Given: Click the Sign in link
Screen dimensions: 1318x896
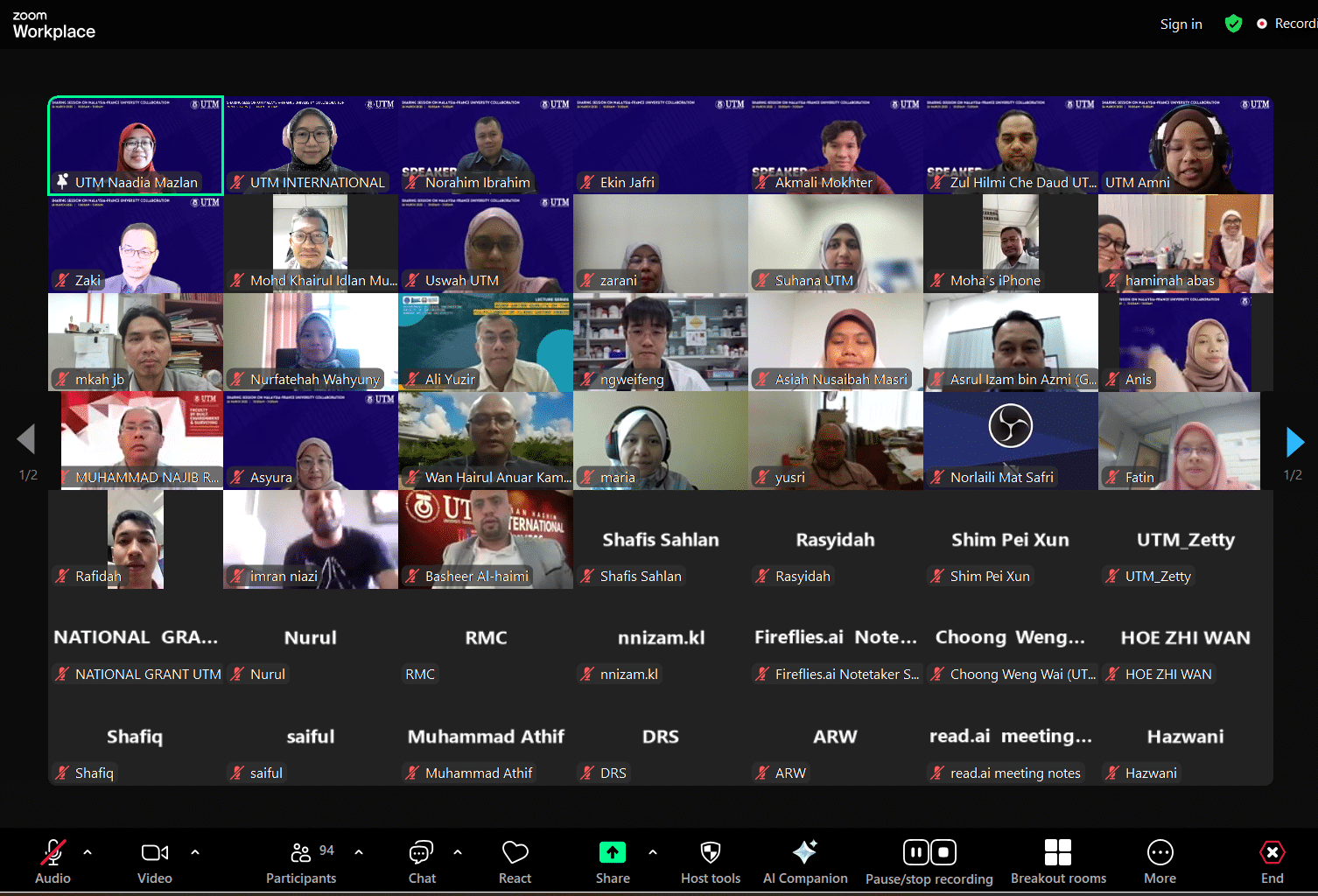Looking at the screenshot, I should pos(1181,24).
